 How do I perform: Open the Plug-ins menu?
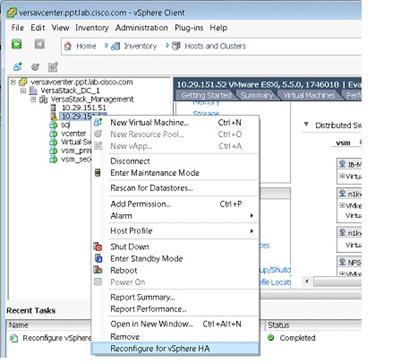[x=189, y=28]
